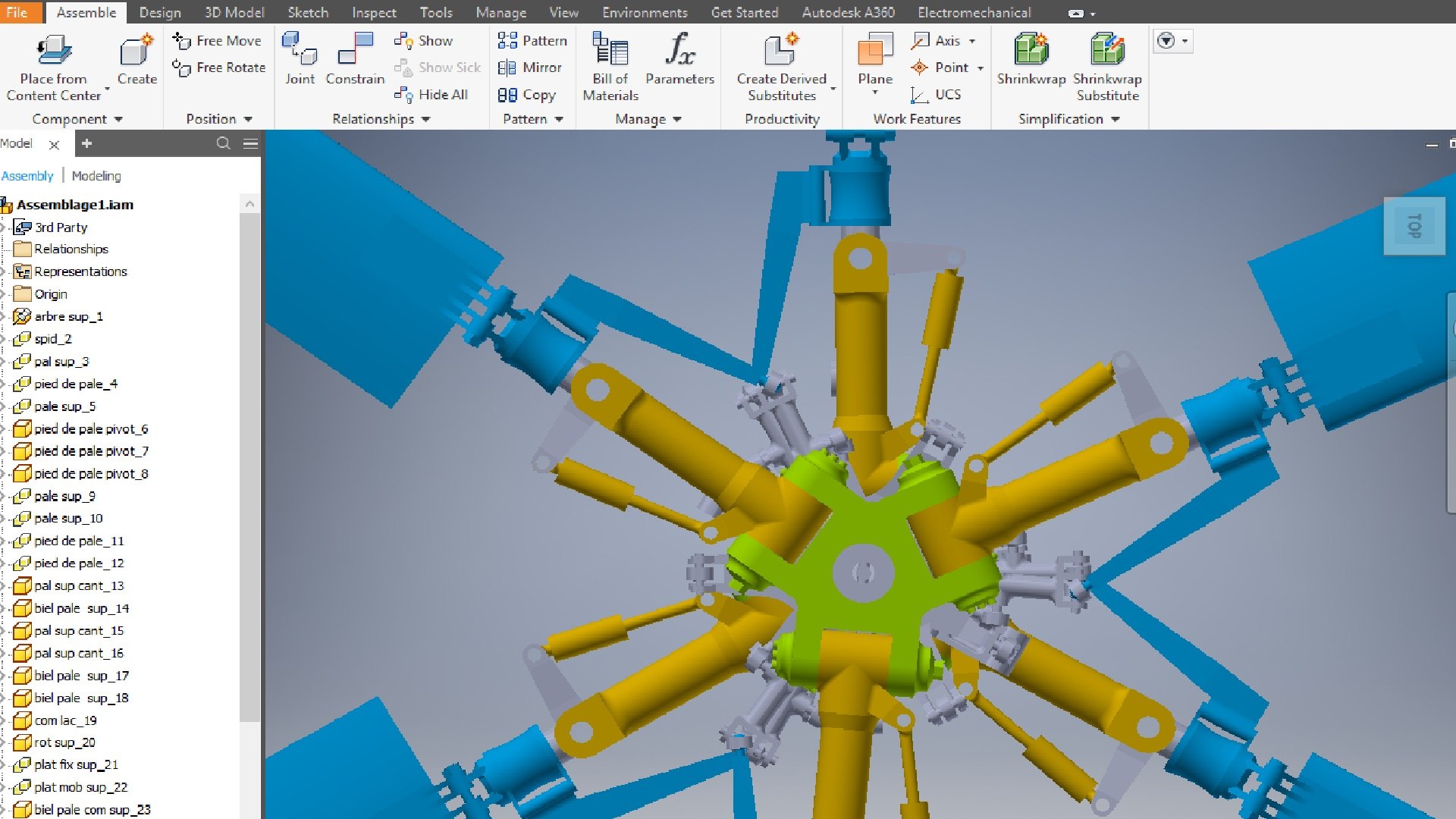Screen dimensions: 1456x819
Task: Click Place from Content Center icon
Action: [x=54, y=51]
